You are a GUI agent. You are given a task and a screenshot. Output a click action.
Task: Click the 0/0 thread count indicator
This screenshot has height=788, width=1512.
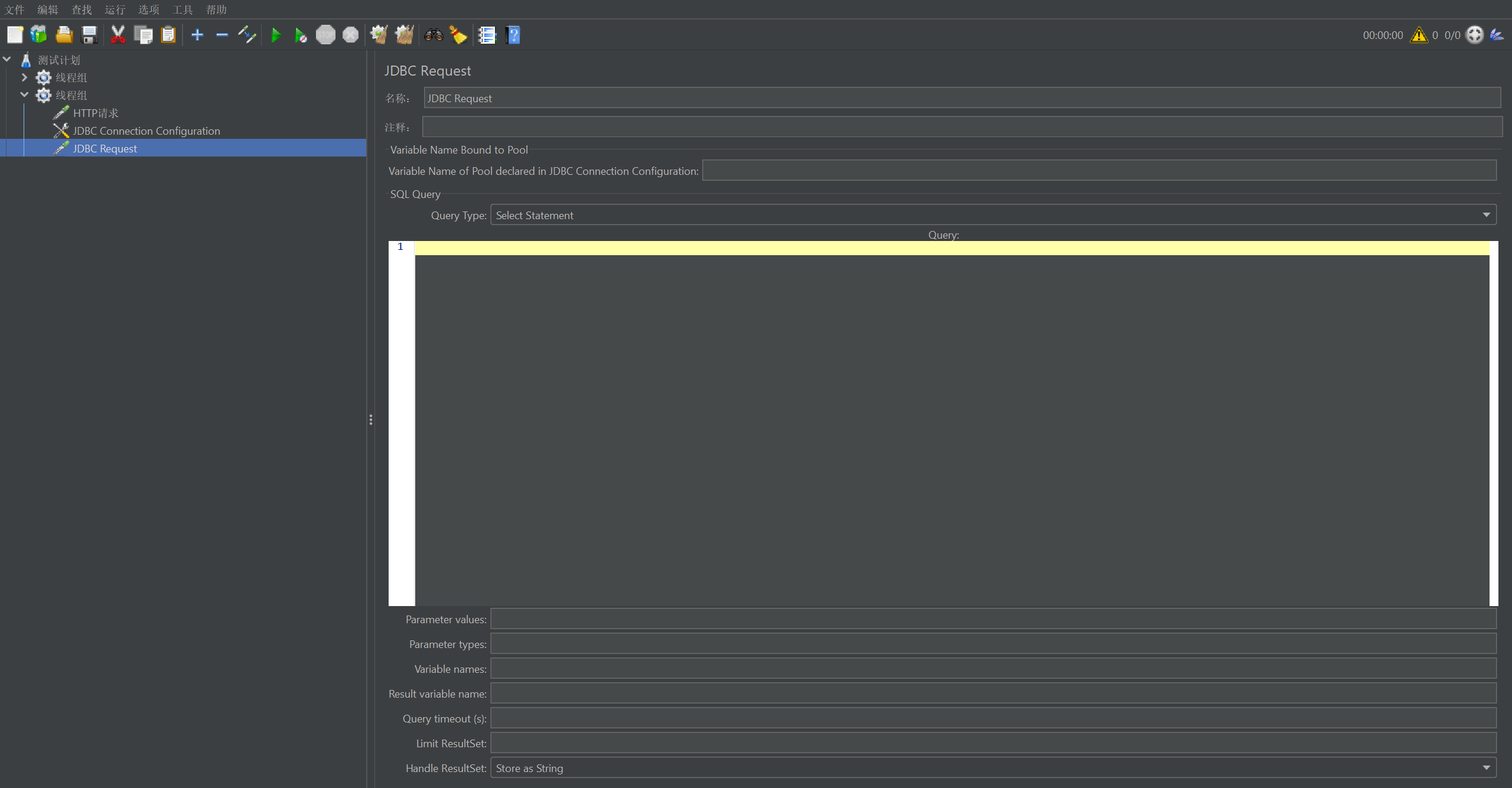[1452, 35]
